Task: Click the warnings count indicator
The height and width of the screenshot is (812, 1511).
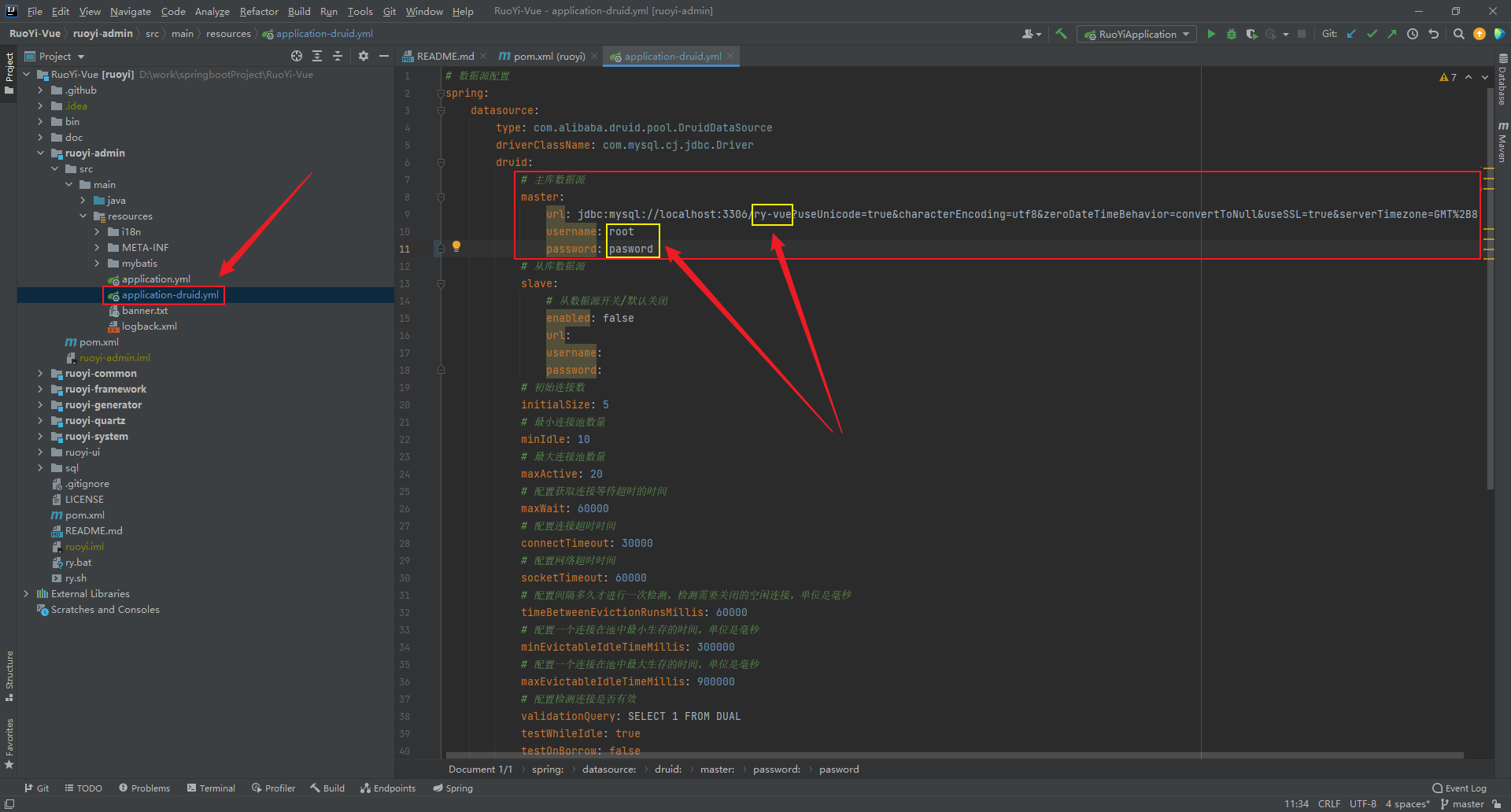Action: pyautogui.click(x=1448, y=77)
